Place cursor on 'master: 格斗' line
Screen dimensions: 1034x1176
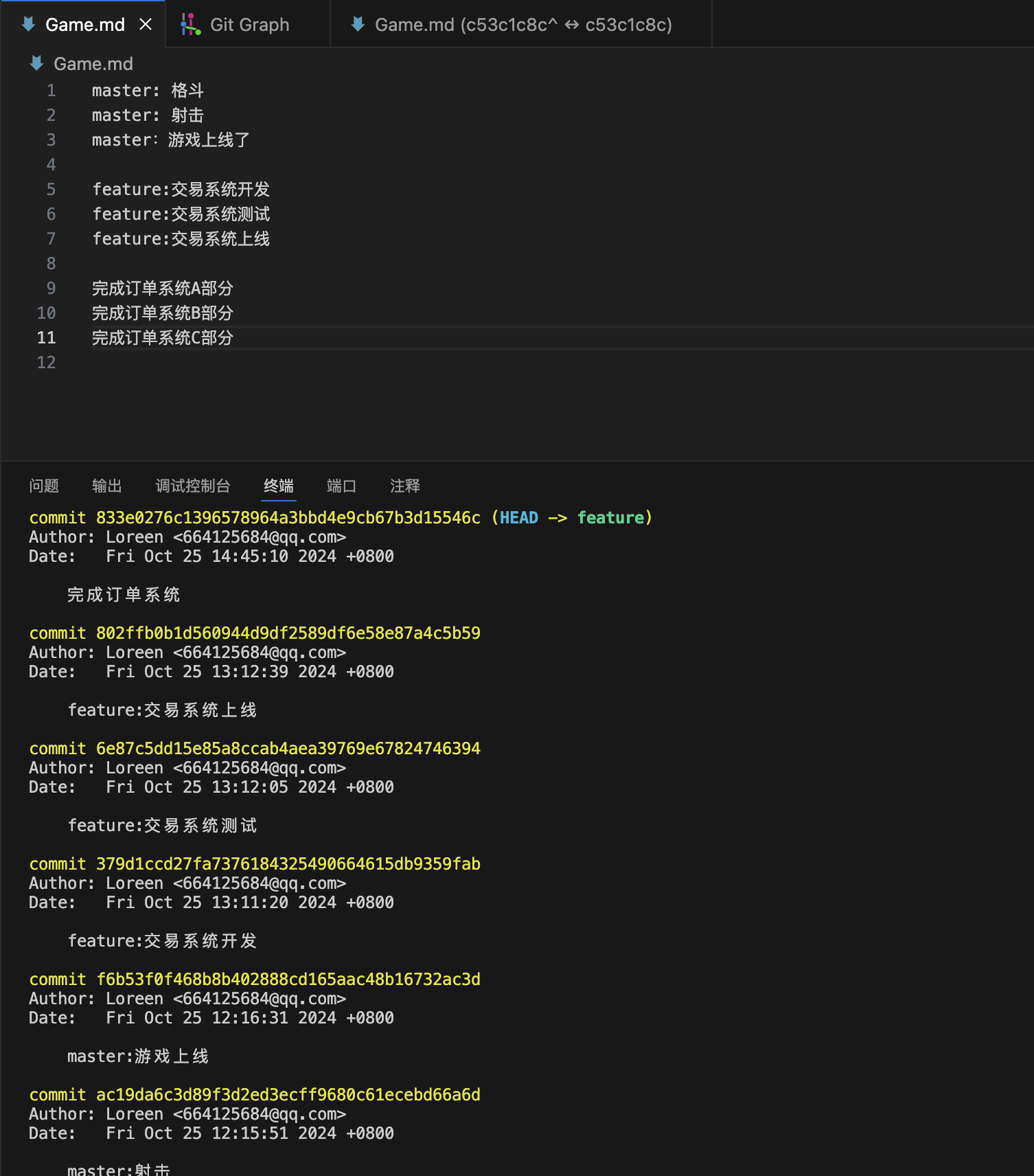(x=148, y=91)
